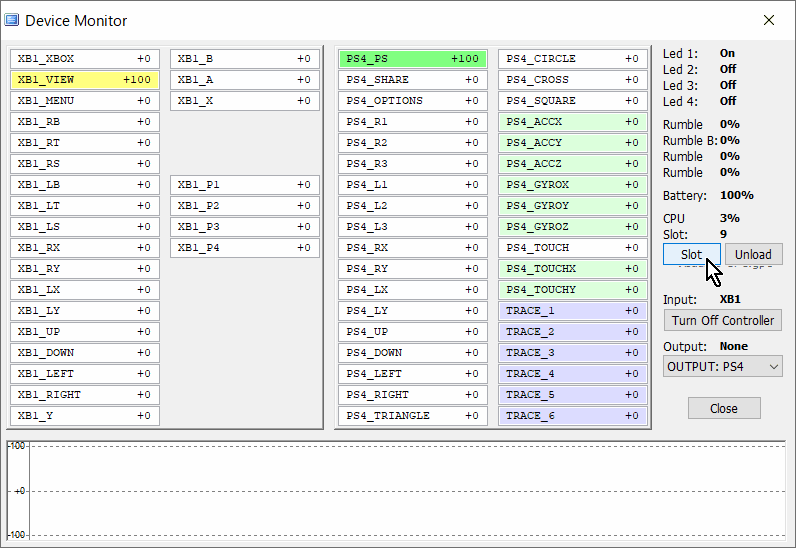Screen dimensions: 796x548
Task: Click Turn Off Controller button
Action: click(723, 320)
